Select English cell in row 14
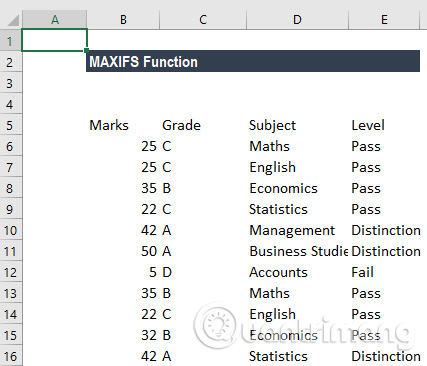 coord(297,314)
